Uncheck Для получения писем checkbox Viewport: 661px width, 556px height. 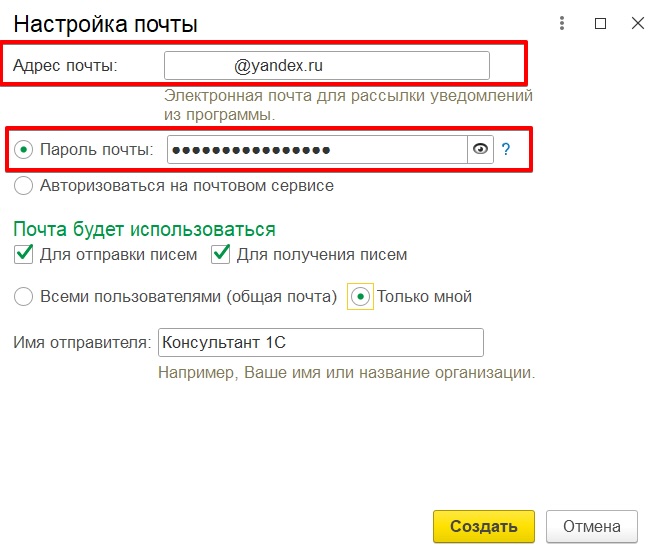(220, 254)
